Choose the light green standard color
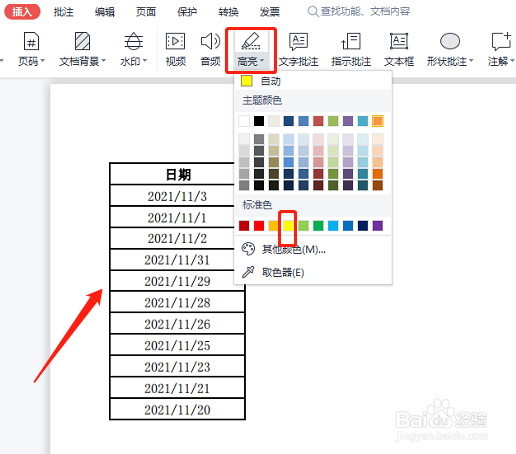This screenshot has height=454, width=516. (303, 226)
